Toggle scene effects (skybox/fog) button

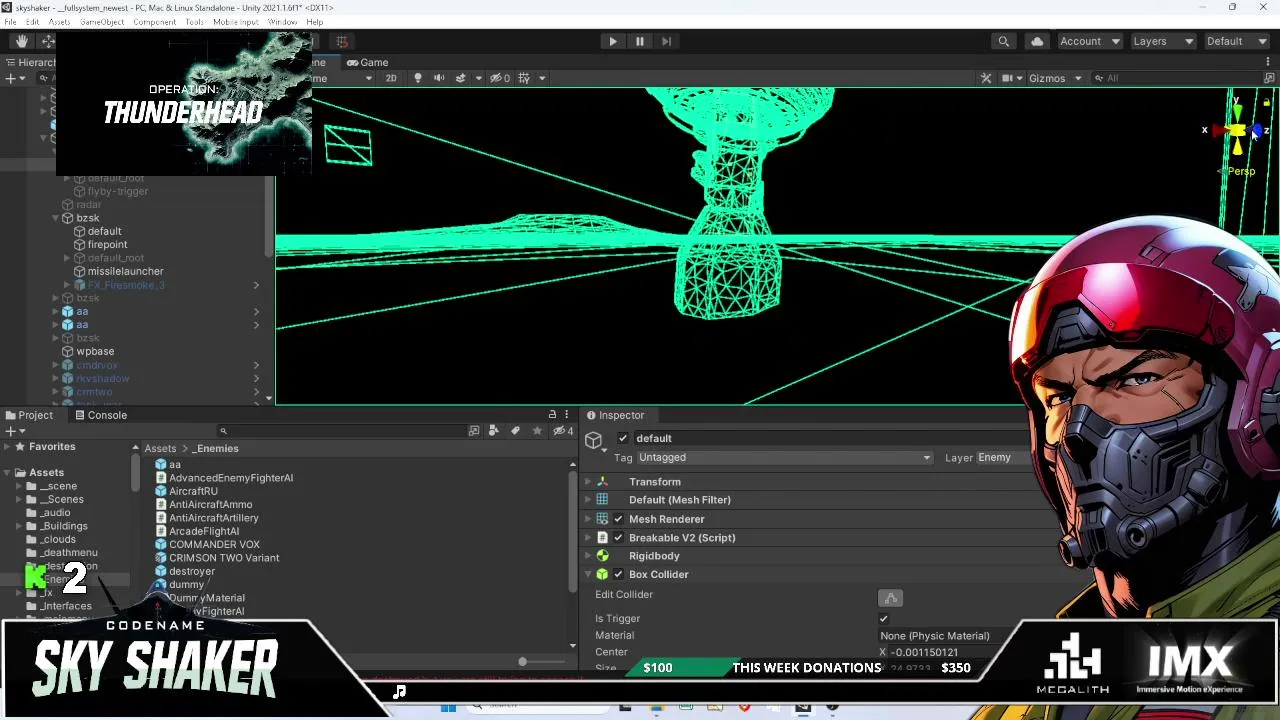click(461, 78)
